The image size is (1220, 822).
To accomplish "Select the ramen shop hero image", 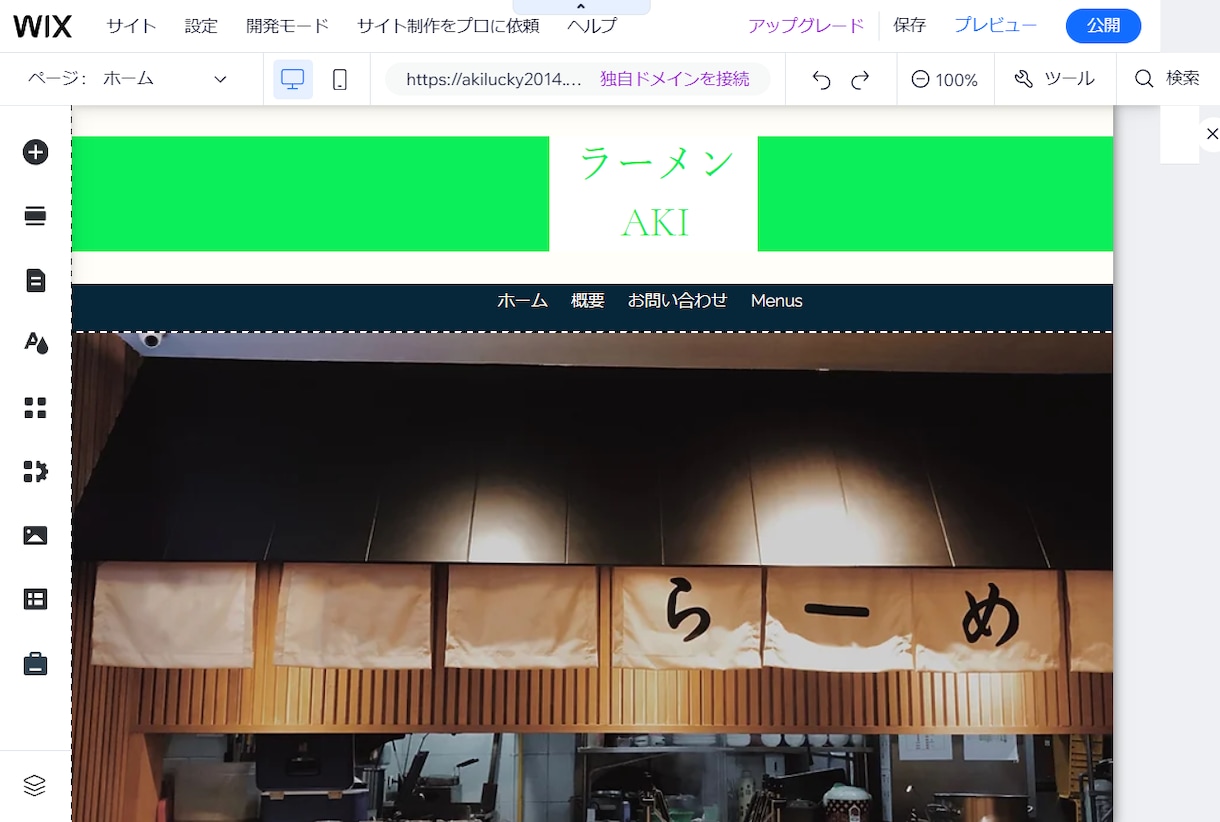I will (x=592, y=577).
